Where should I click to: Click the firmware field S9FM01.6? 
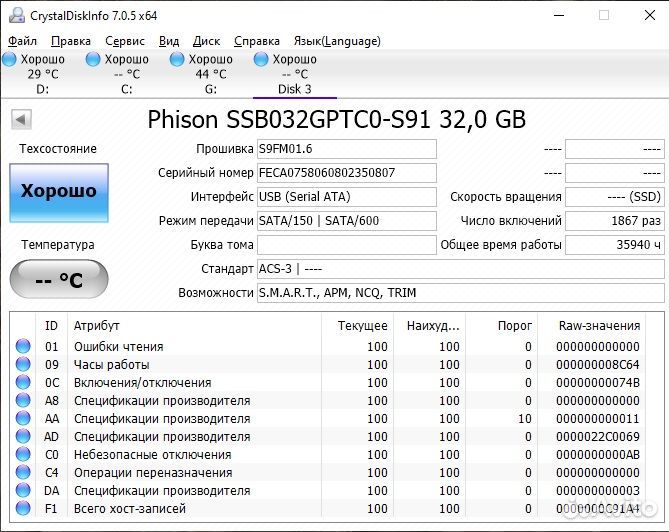[346, 149]
